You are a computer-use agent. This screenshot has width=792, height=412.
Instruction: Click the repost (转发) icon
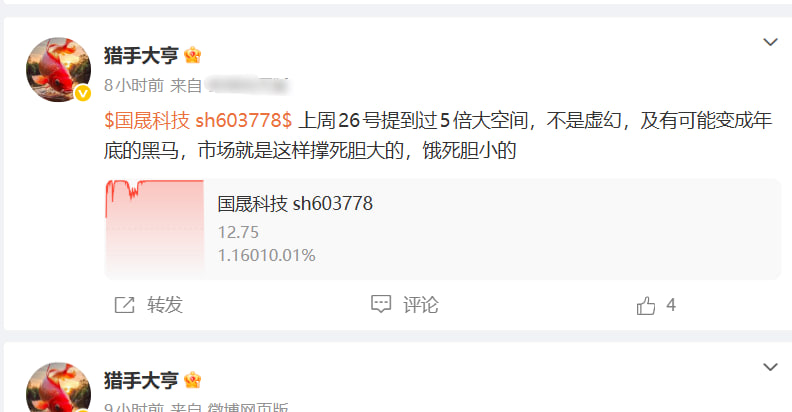(x=124, y=305)
